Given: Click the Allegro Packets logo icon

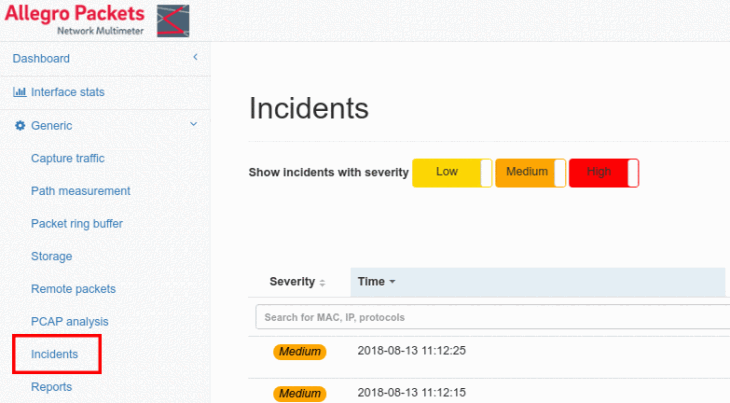Looking at the screenshot, I should (174, 20).
